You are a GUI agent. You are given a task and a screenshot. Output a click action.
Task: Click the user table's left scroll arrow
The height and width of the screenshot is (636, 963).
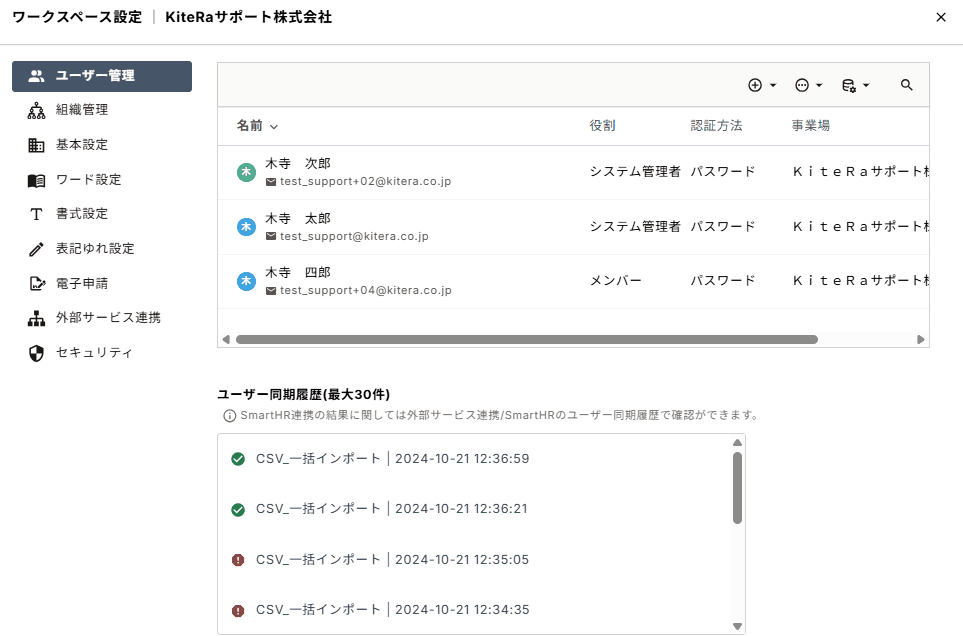click(x=226, y=339)
